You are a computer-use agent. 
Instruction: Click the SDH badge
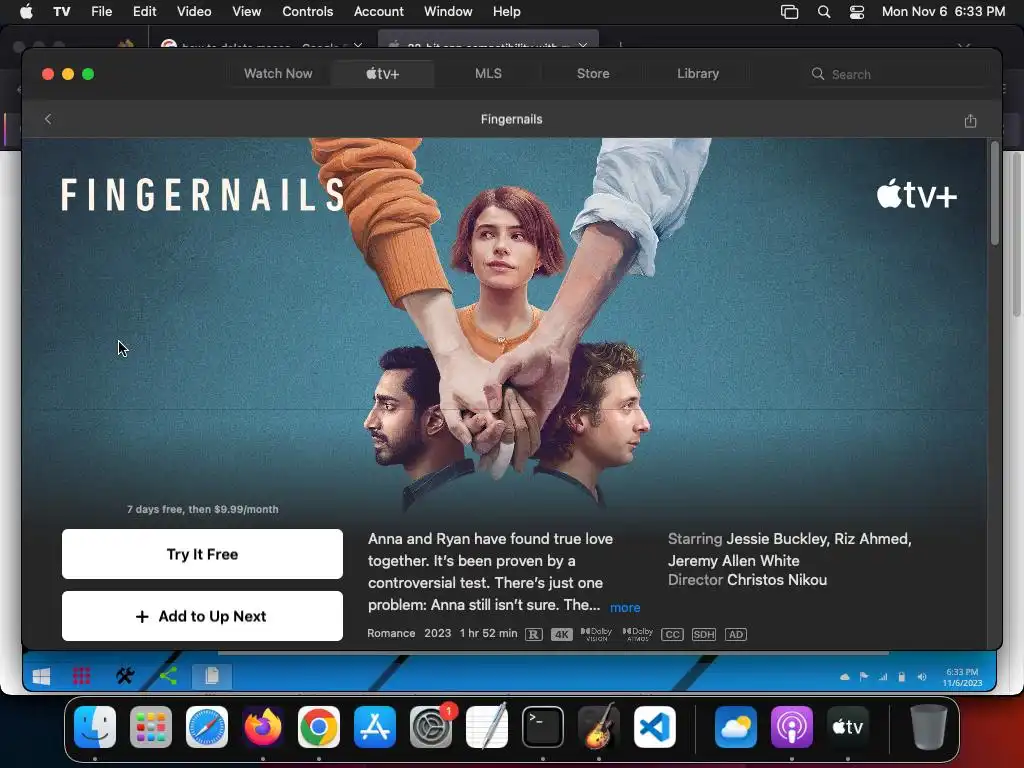tap(703, 634)
